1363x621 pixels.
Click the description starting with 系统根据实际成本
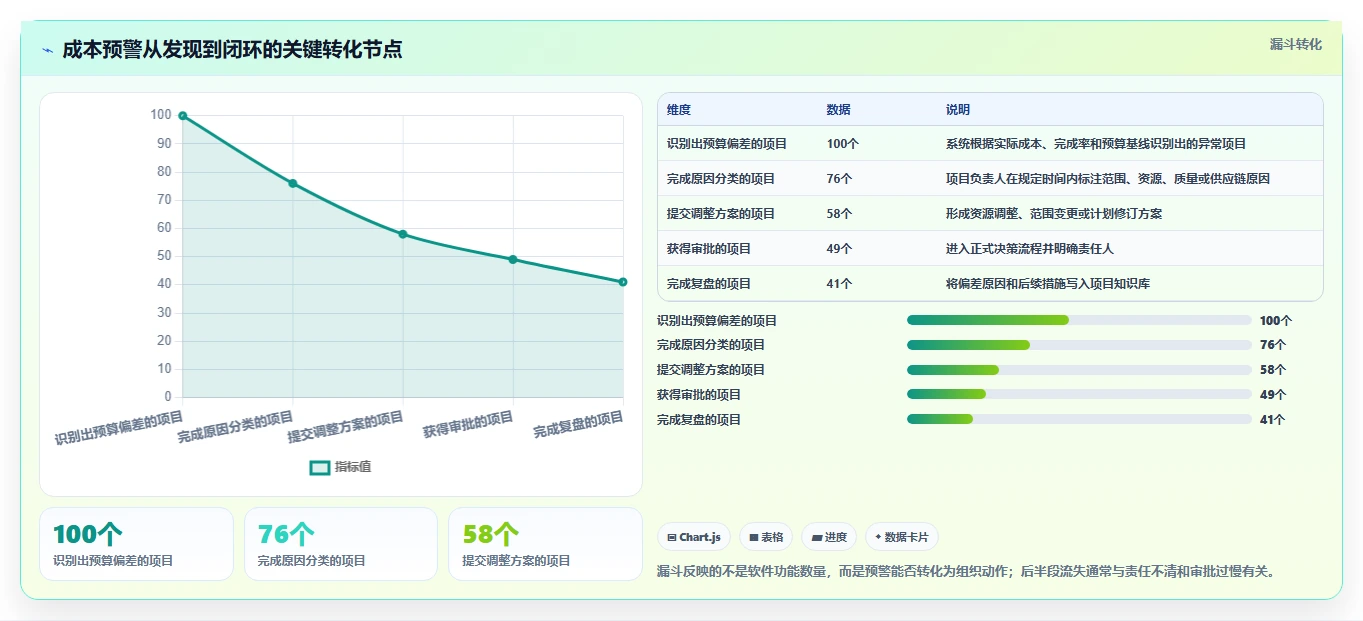(1096, 144)
